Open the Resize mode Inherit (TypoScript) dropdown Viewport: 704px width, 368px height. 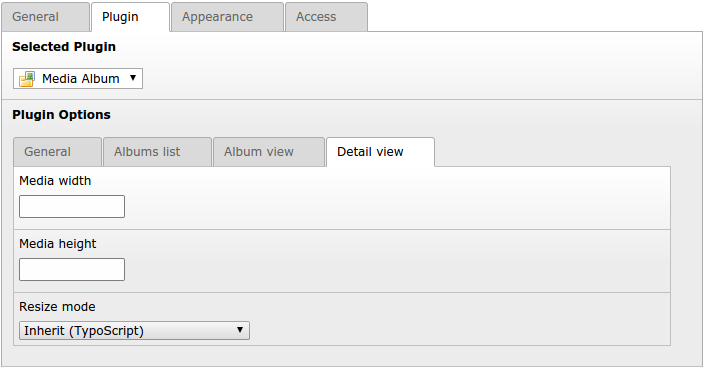134,330
